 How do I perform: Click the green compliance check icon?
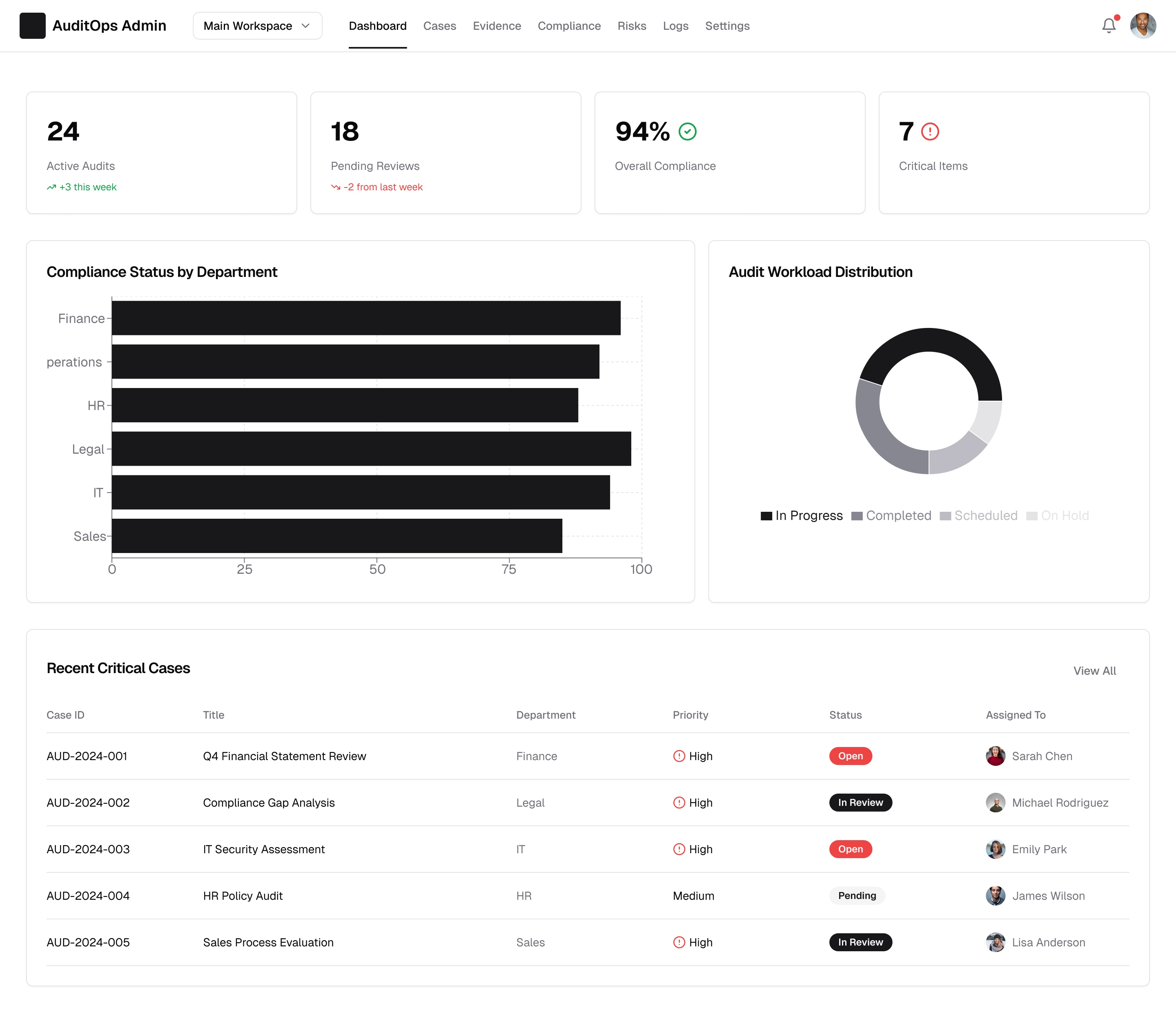point(687,132)
